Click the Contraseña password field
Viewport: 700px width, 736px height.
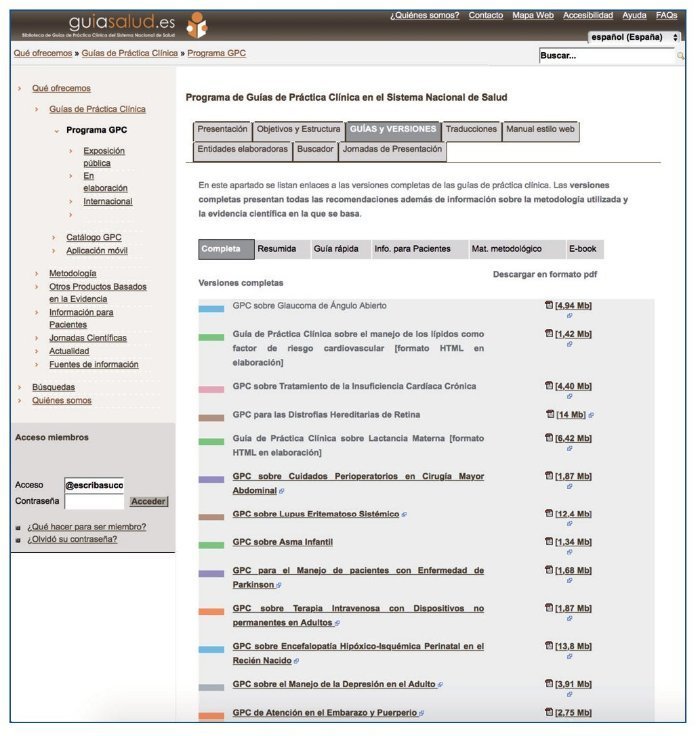[x=94, y=501]
